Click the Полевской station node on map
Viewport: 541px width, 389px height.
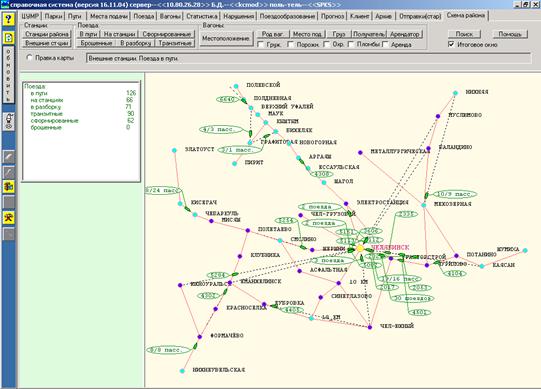point(236,86)
